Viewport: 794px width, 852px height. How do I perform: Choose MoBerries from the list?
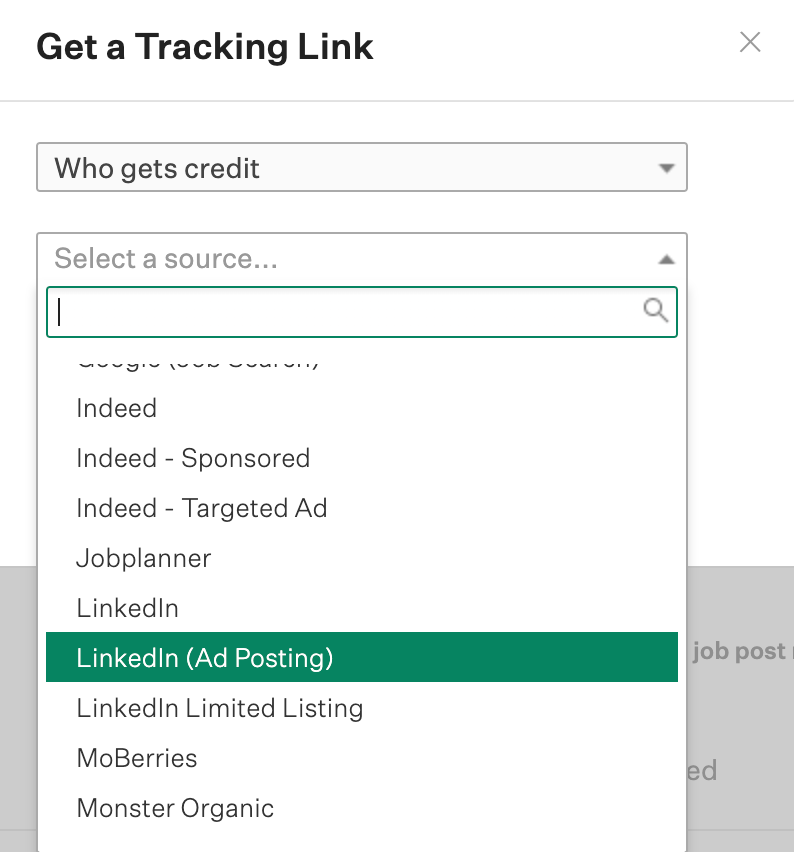(362, 758)
